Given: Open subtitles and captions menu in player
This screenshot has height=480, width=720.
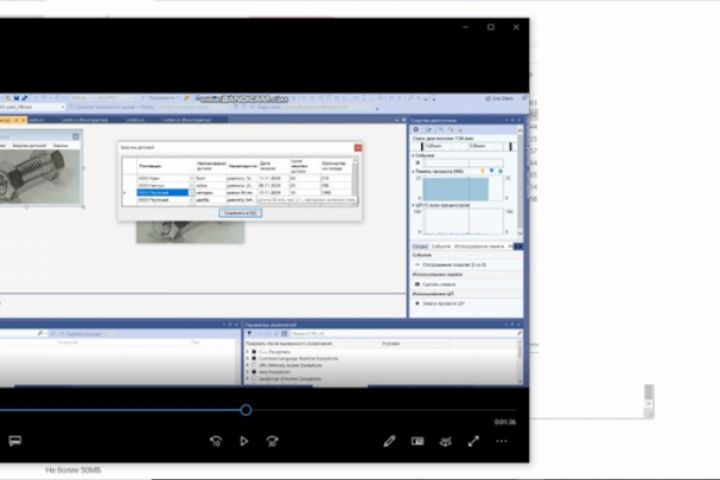Looking at the screenshot, I should (x=15, y=441).
